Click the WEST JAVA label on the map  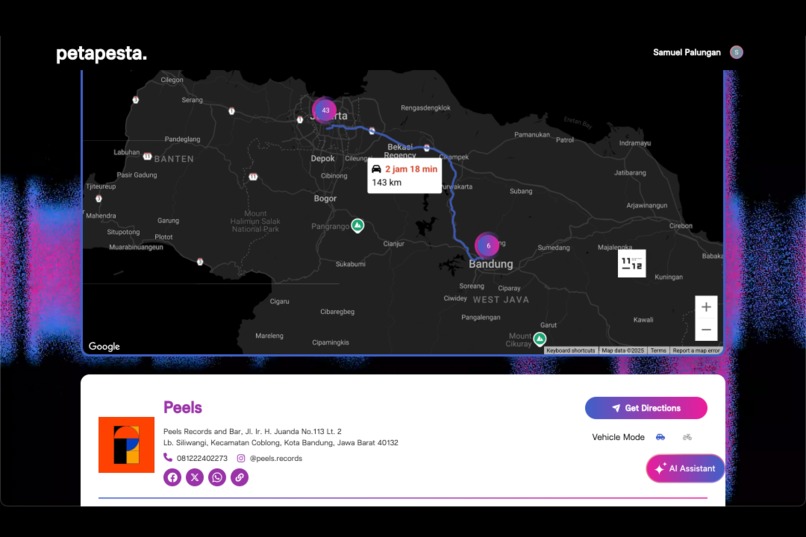501,300
